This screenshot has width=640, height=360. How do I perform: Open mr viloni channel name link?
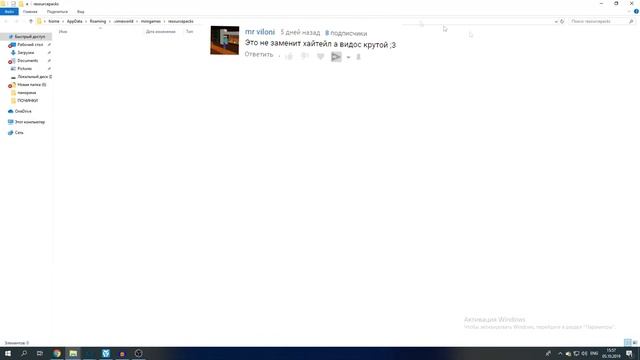pos(260,32)
